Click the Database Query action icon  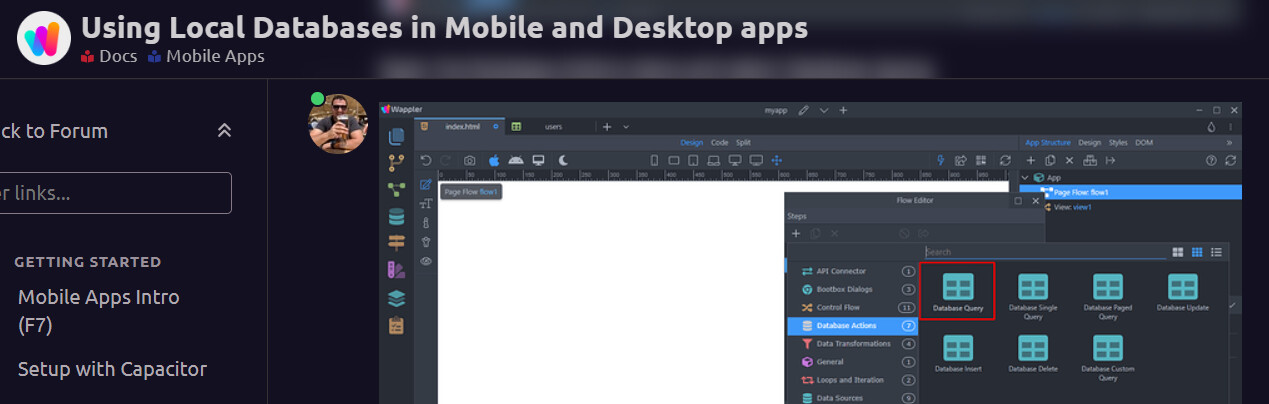point(958,288)
